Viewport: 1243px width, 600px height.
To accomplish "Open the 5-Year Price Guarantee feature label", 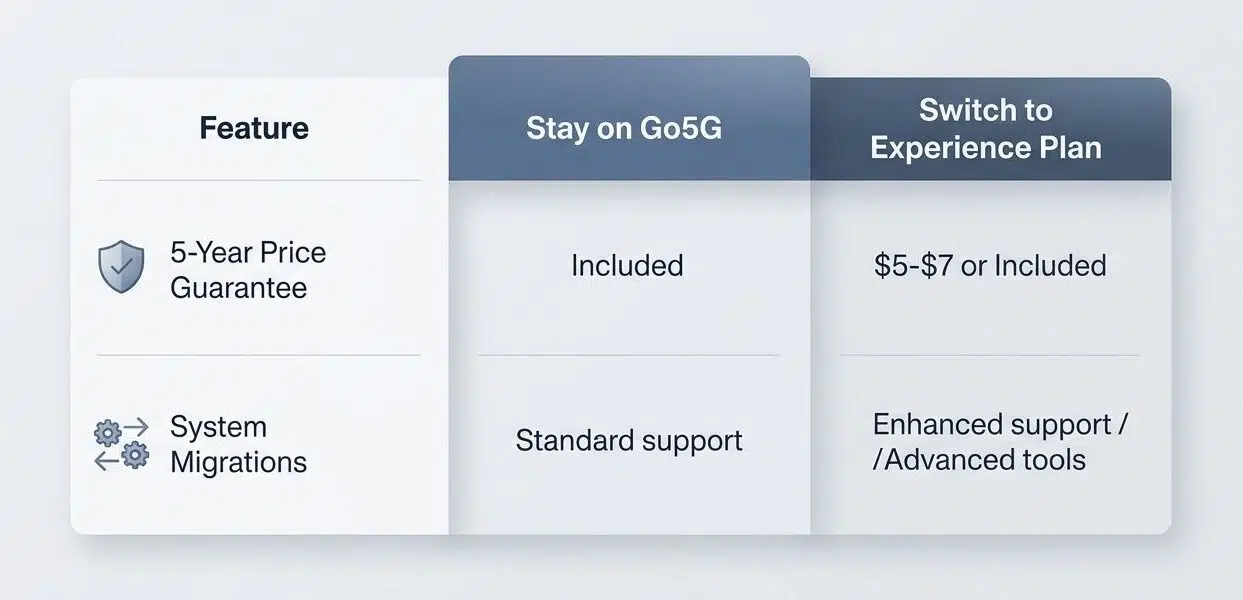I will pyautogui.click(x=248, y=270).
